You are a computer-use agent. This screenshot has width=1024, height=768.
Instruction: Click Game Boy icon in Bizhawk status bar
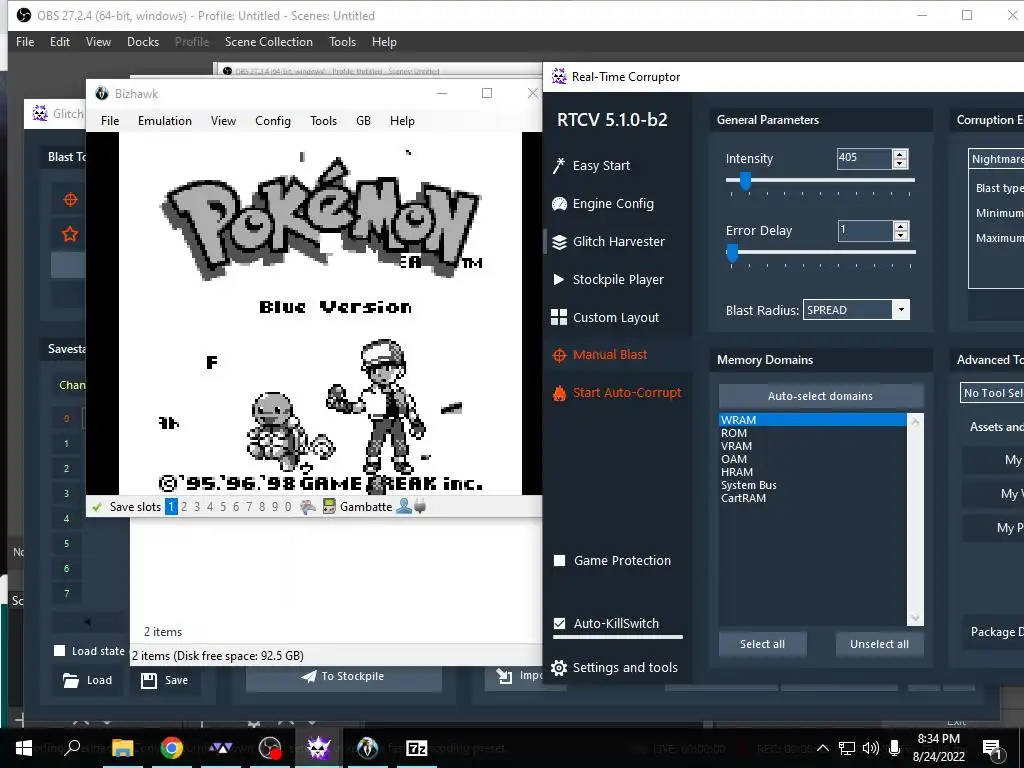[x=329, y=507]
